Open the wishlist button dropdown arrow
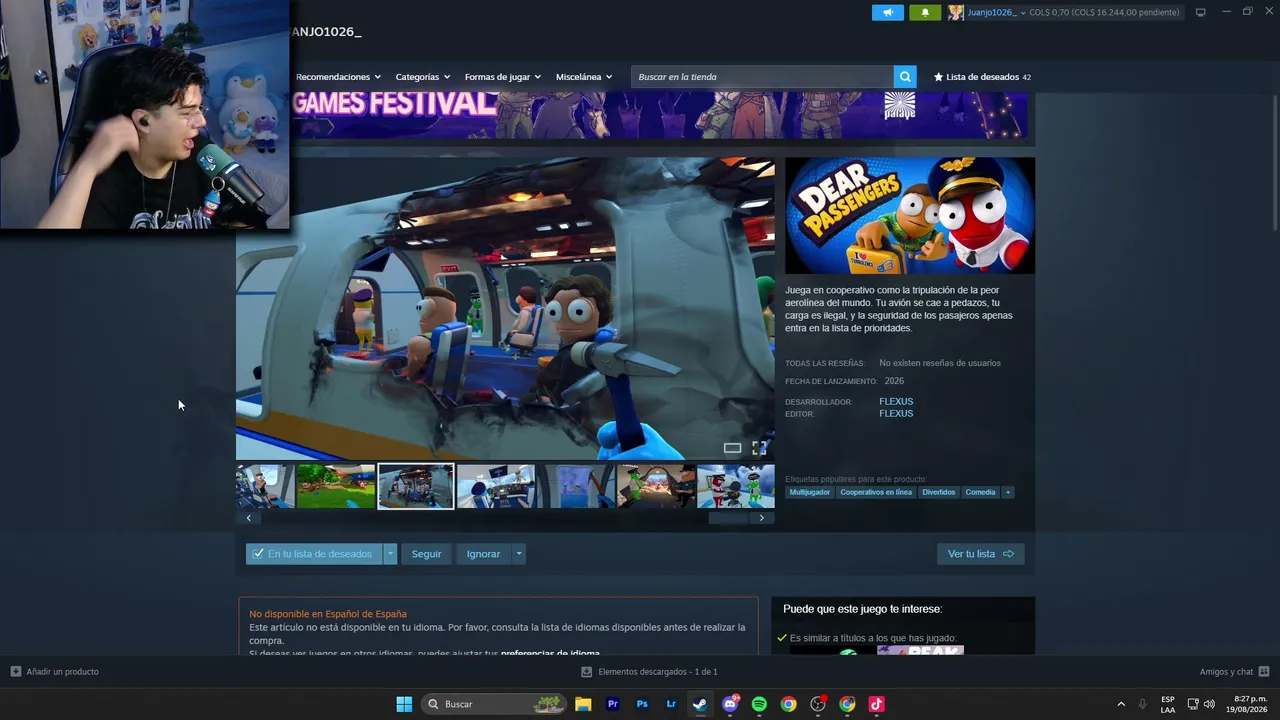This screenshot has height=720, width=1280. tap(390, 554)
